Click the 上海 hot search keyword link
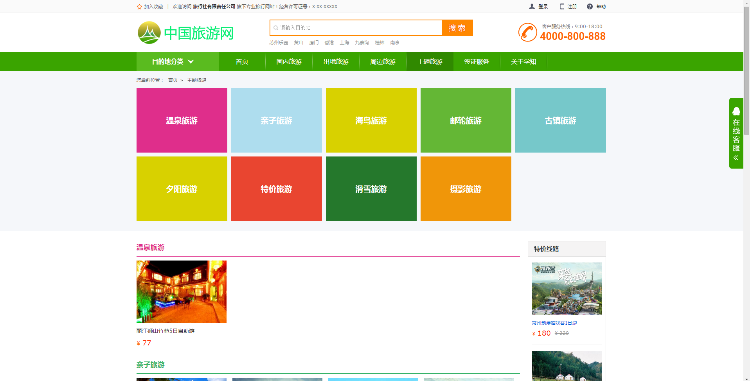750x381 pixels. point(344,43)
